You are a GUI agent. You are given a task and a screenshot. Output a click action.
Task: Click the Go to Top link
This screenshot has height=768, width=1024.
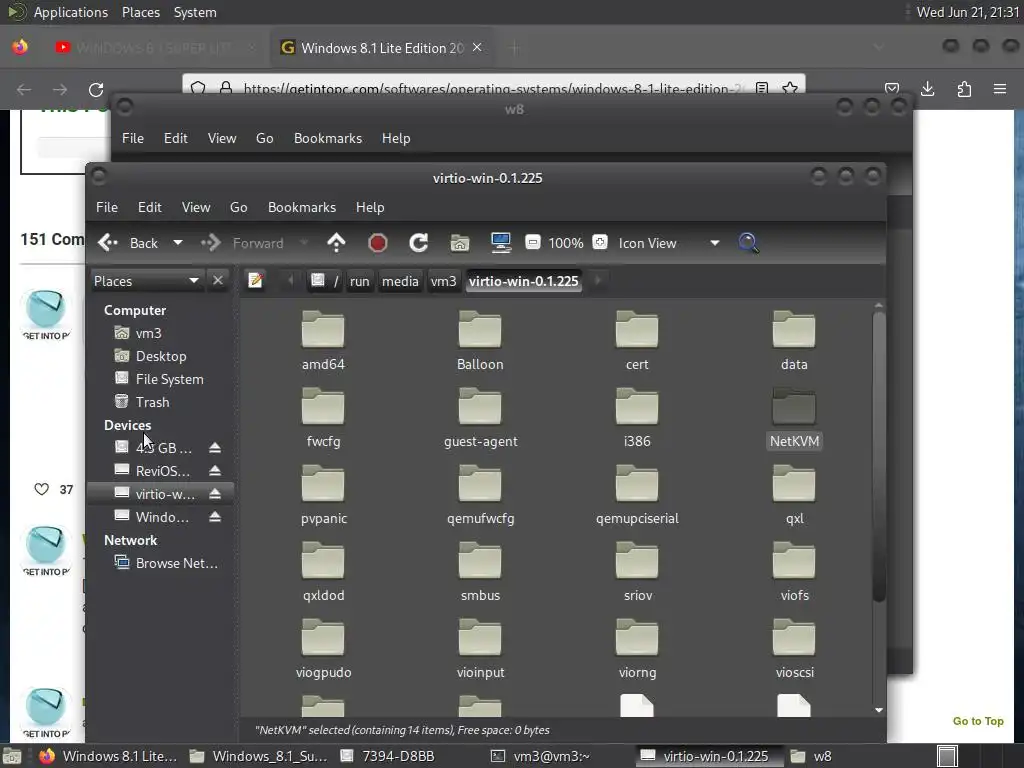[978, 721]
